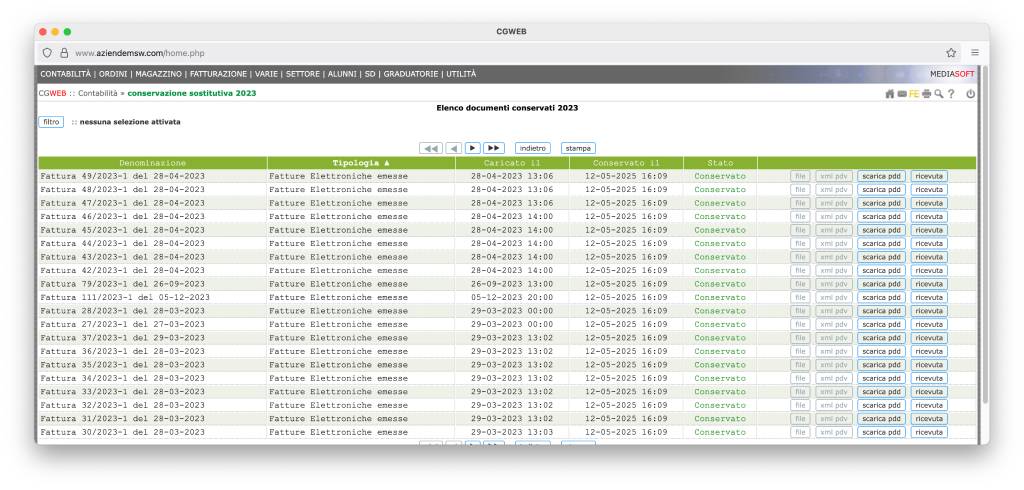1024x490 pixels.
Task: Click the yellow FE icon
Action: [914, 93]
